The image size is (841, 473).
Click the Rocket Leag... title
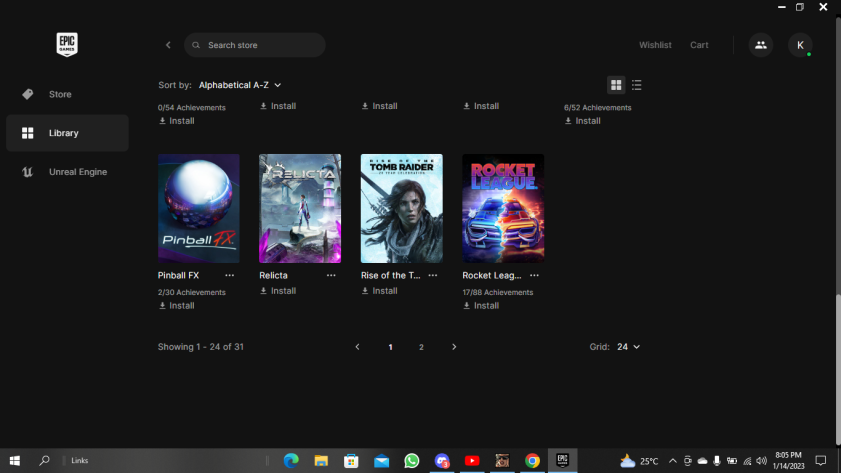pos(492,276)
